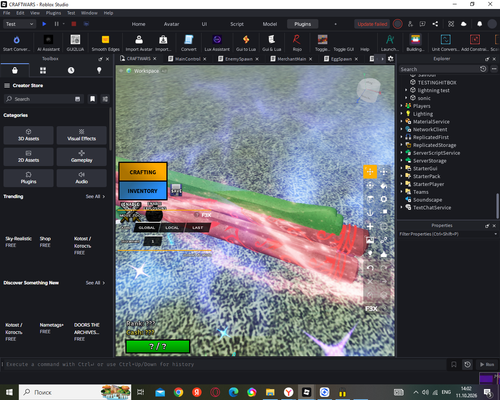Open notifications bell in top bar
500x400 pixels.
click(x=479, y=24)
